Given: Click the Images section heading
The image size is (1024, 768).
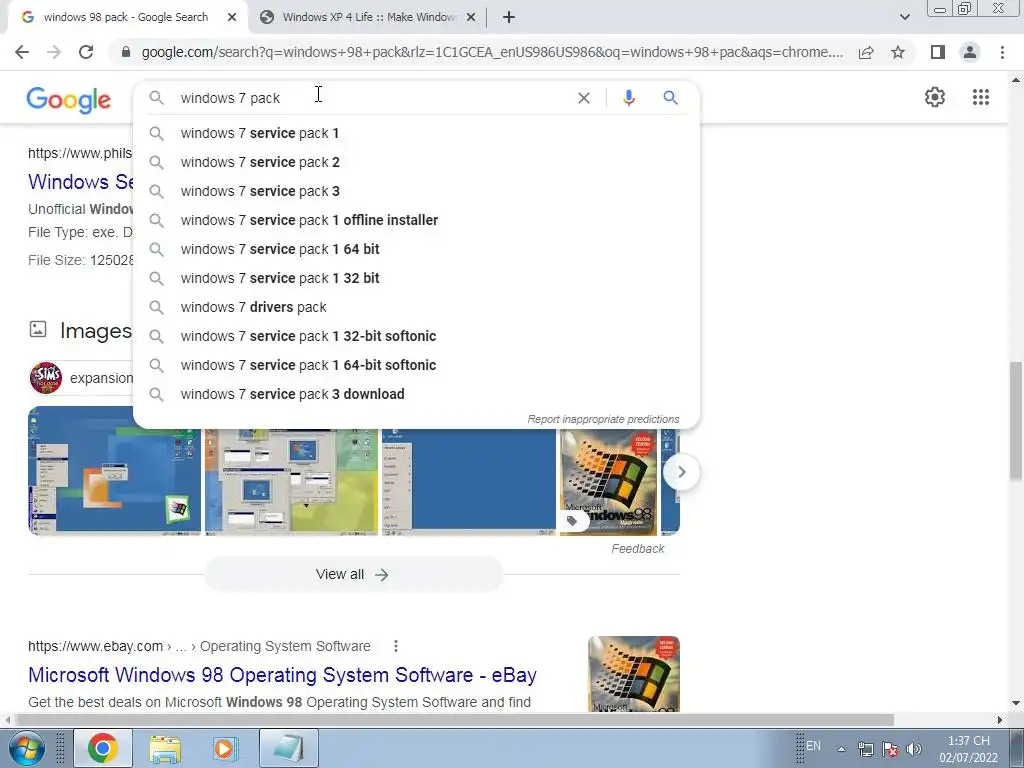Looking at the screenshot, I should 95,331.
